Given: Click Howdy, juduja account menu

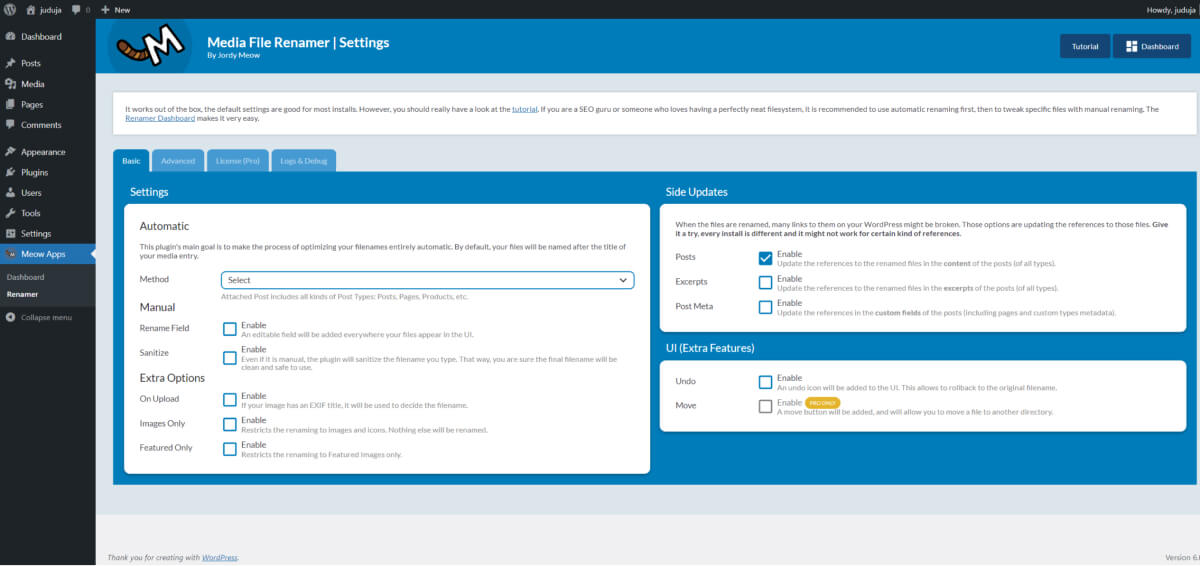Looking at the screenshot, I should click(1171, 9).
